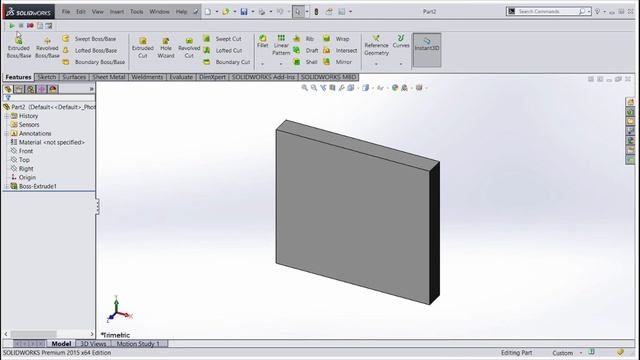Toggle the Select cursor tool
The height and width of the screenshot is (360, 640).
coord(298,12)
